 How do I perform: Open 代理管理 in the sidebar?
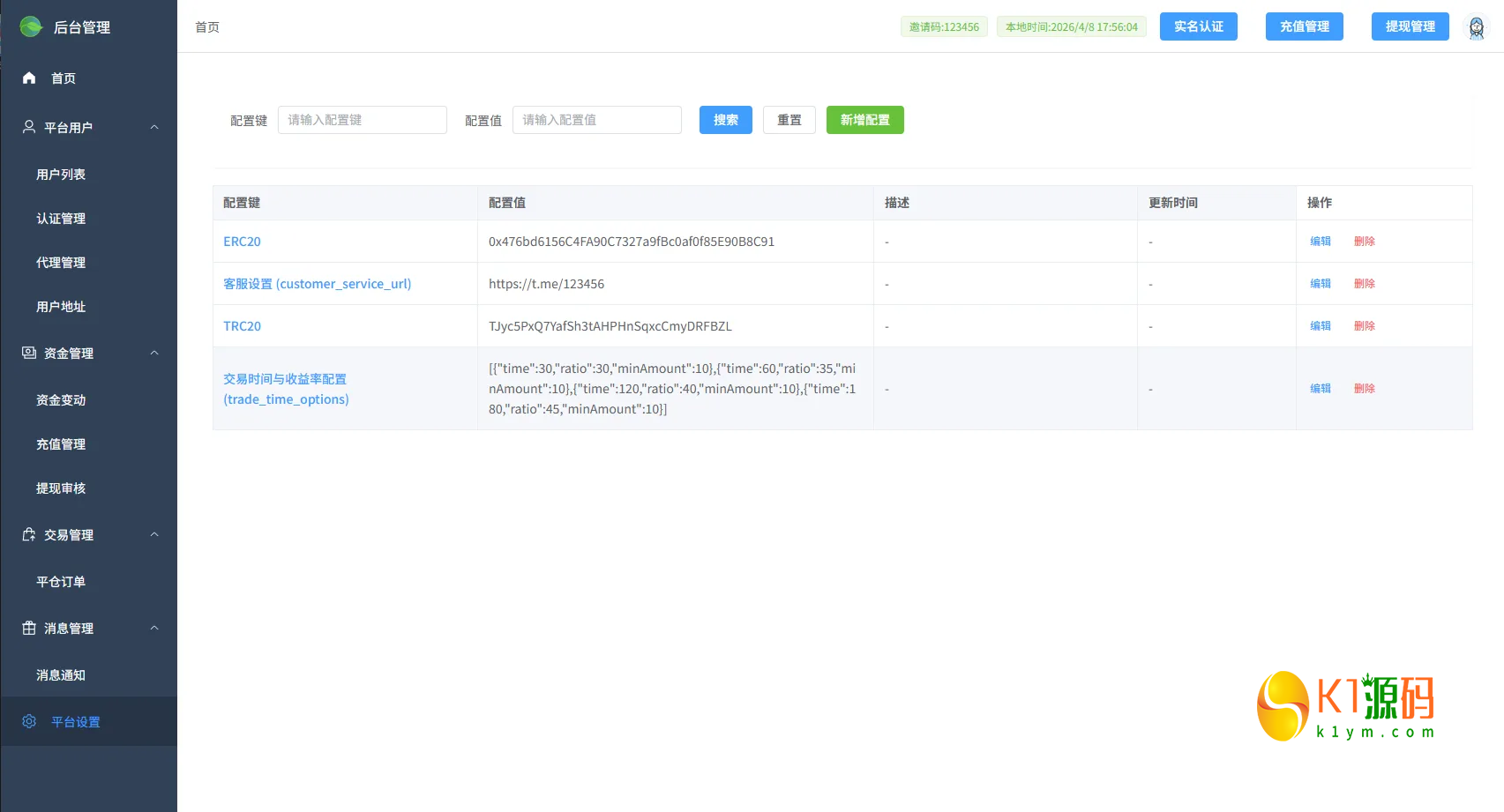click(x=88, y=263)
